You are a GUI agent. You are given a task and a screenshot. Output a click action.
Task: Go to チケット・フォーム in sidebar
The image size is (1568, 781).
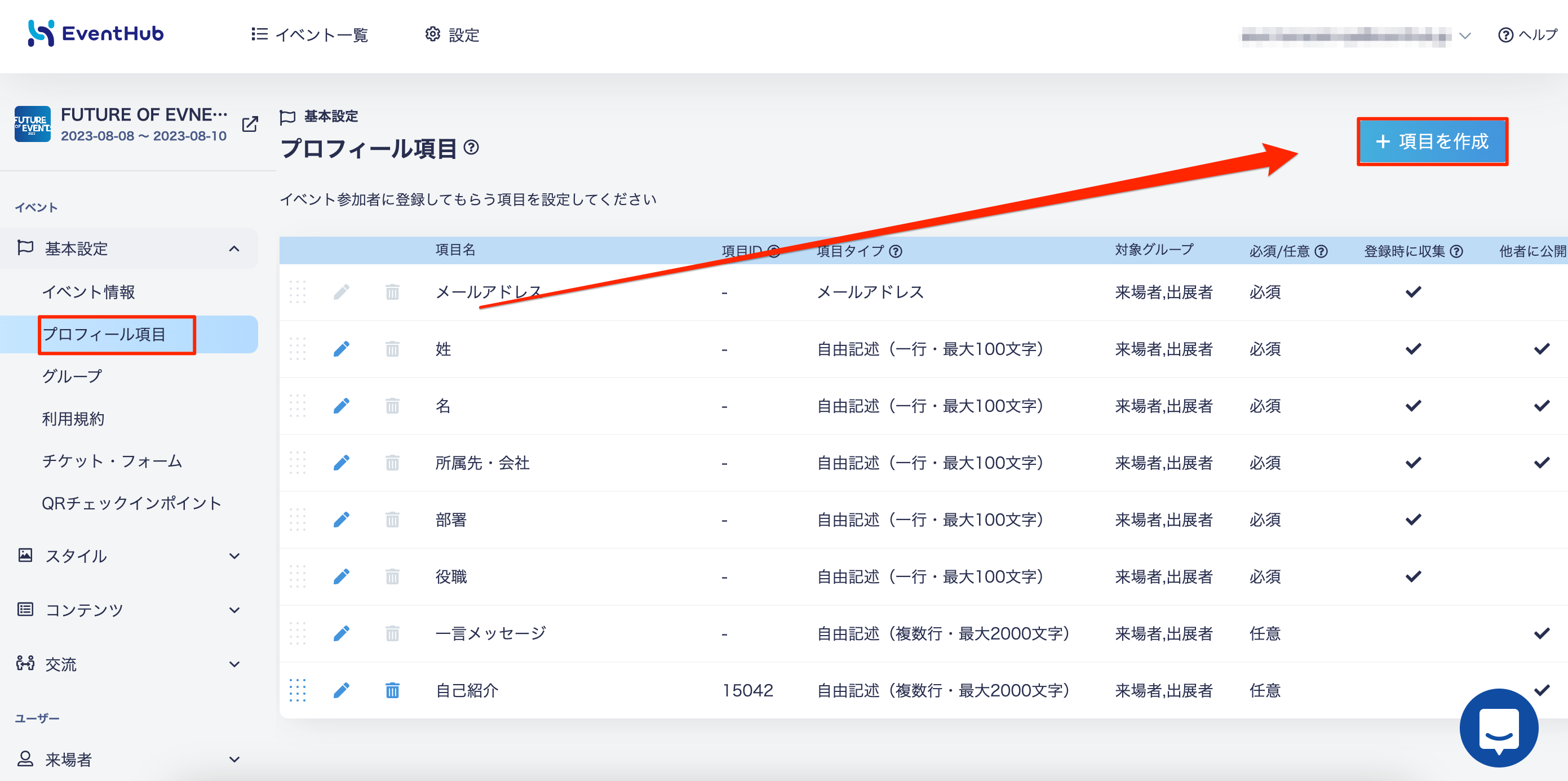112,461
